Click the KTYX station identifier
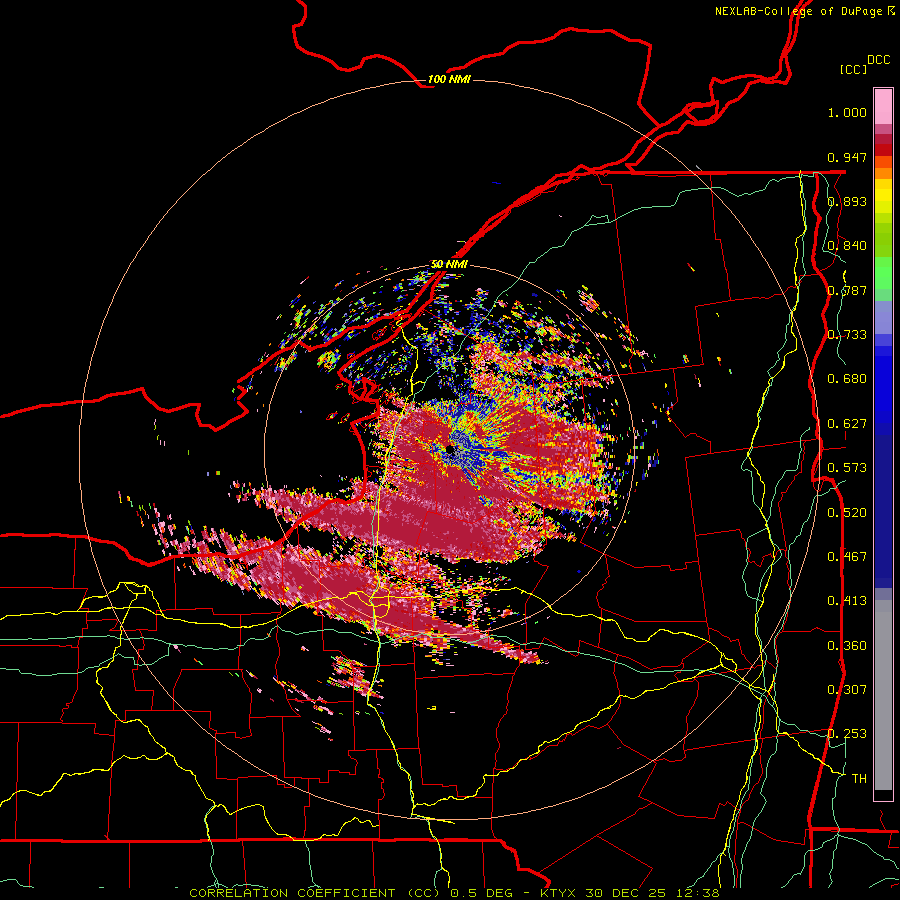Image resolution: width=900 pixels, height=900 pixels. 560,893
